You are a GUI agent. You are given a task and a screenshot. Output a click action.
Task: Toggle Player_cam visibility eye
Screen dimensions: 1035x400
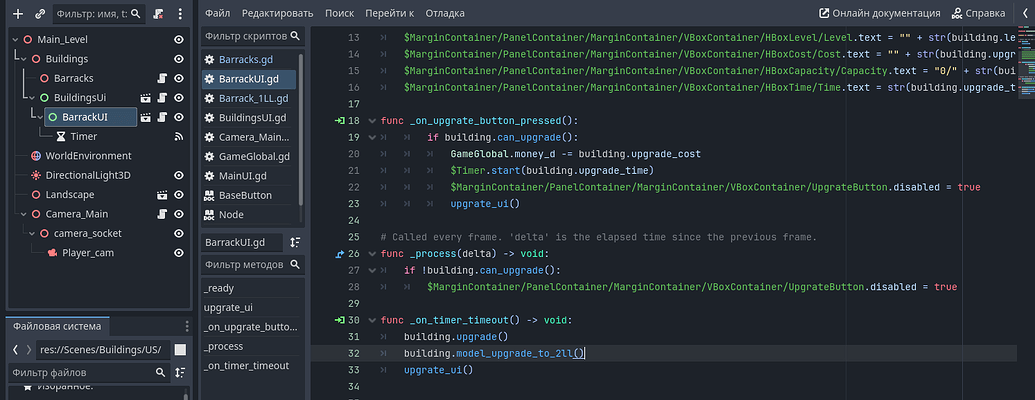(178, 253)
